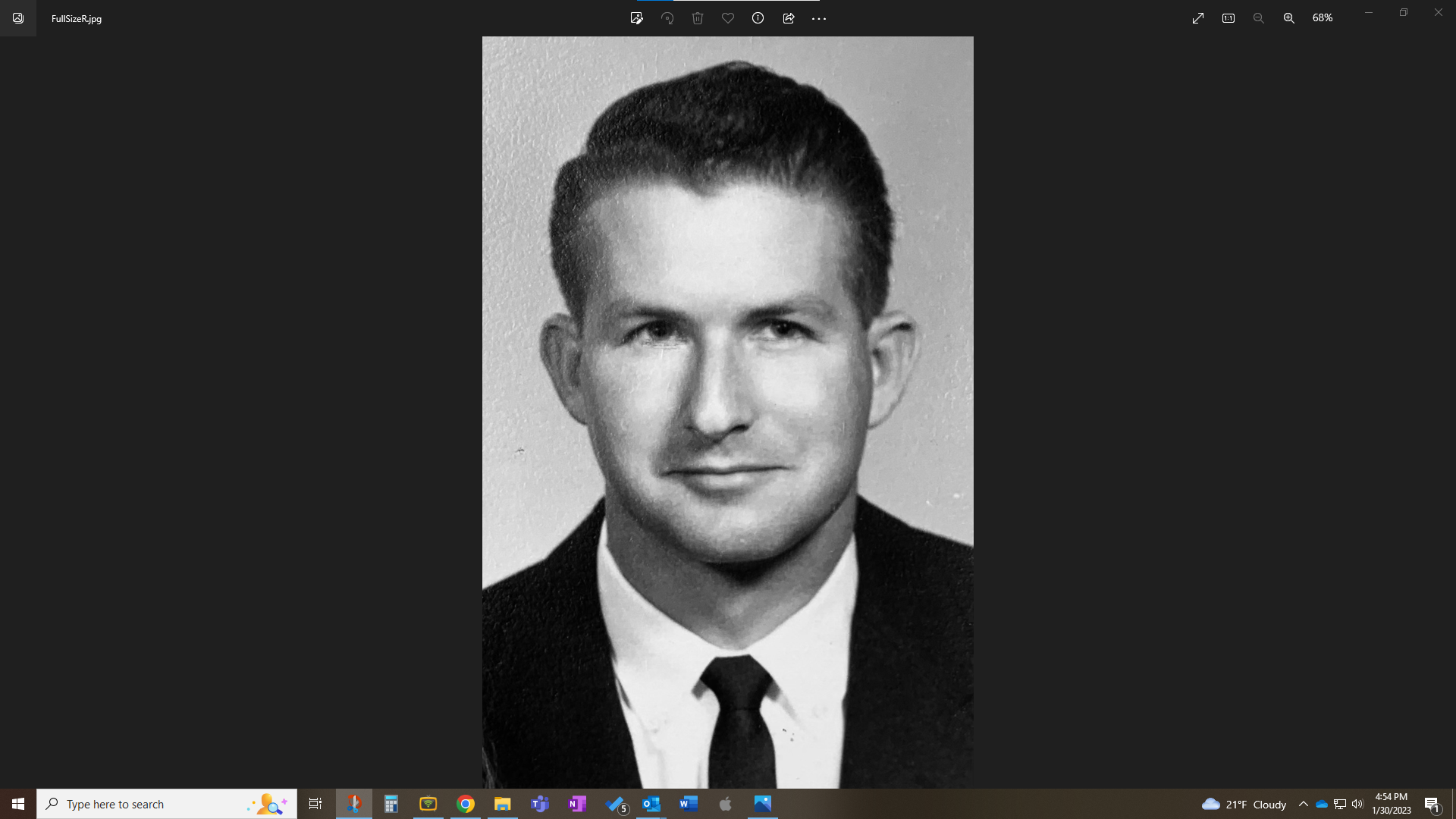Open the file info panel

pos(758,18)
